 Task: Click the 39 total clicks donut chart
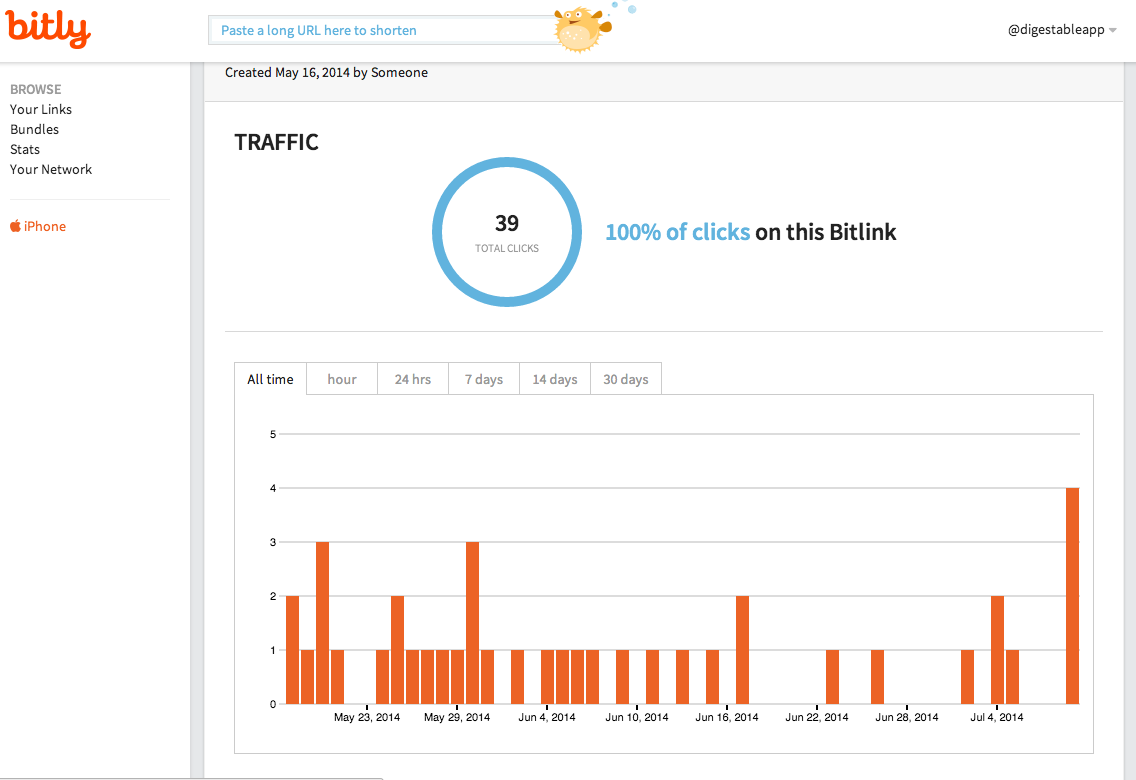click(507, 232)
